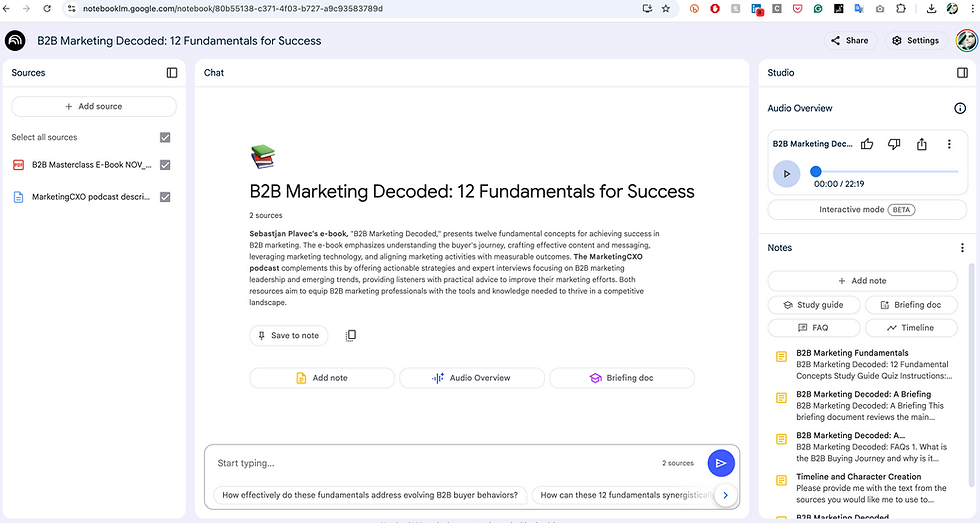This screenshot has height=523, width=980.
Task: Bookmark this page with star icon
Action: [x=666, y=9]
